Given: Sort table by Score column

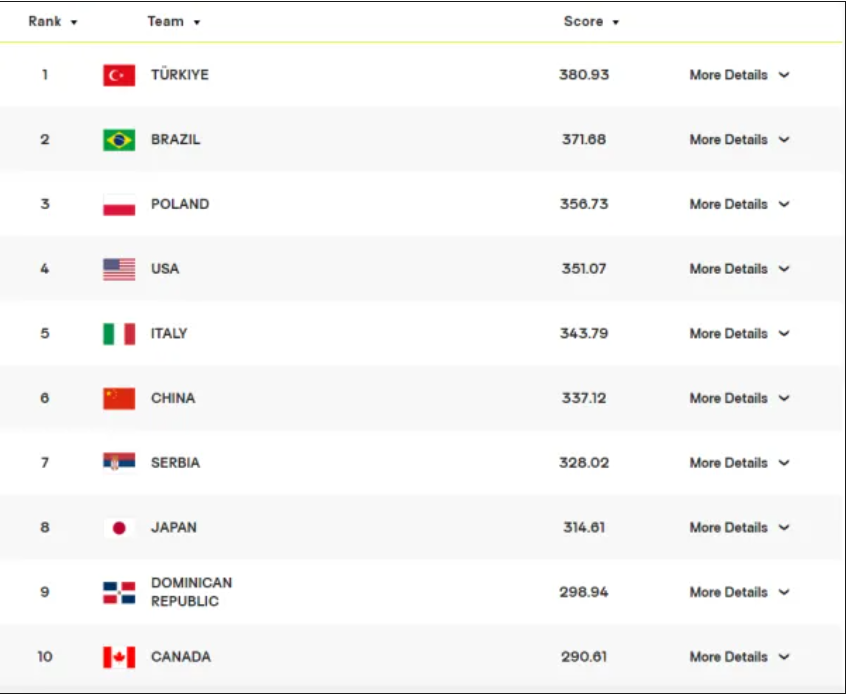Looking at the screenshot, I should click(591, 21).
